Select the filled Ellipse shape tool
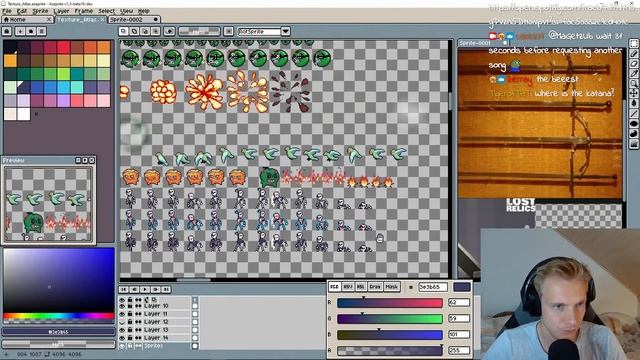The image size is (640, 360). (634, 124)
